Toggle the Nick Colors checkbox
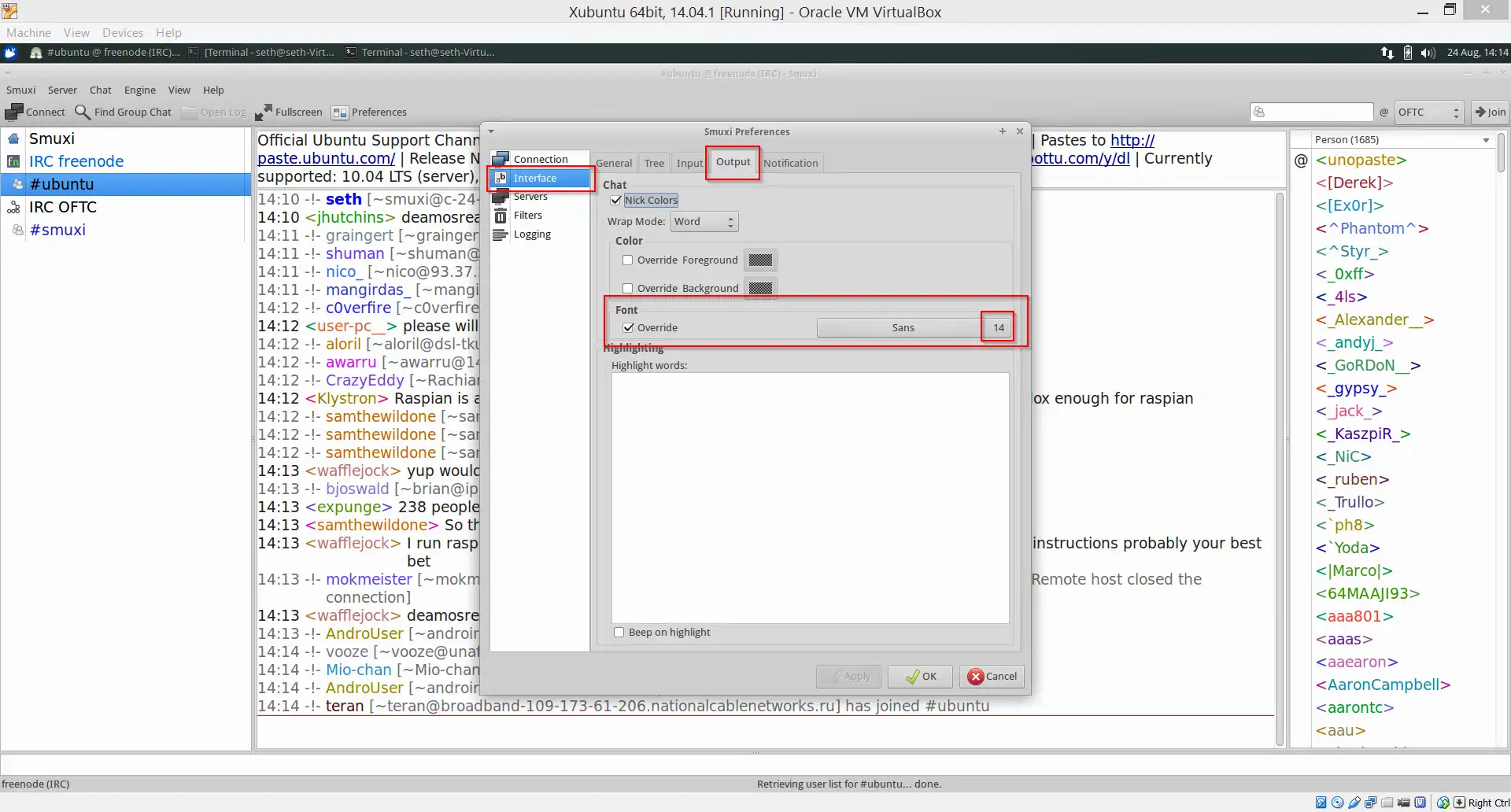Image resolution: width=1511 pixels, height=812 pixels. pos(616,201)
